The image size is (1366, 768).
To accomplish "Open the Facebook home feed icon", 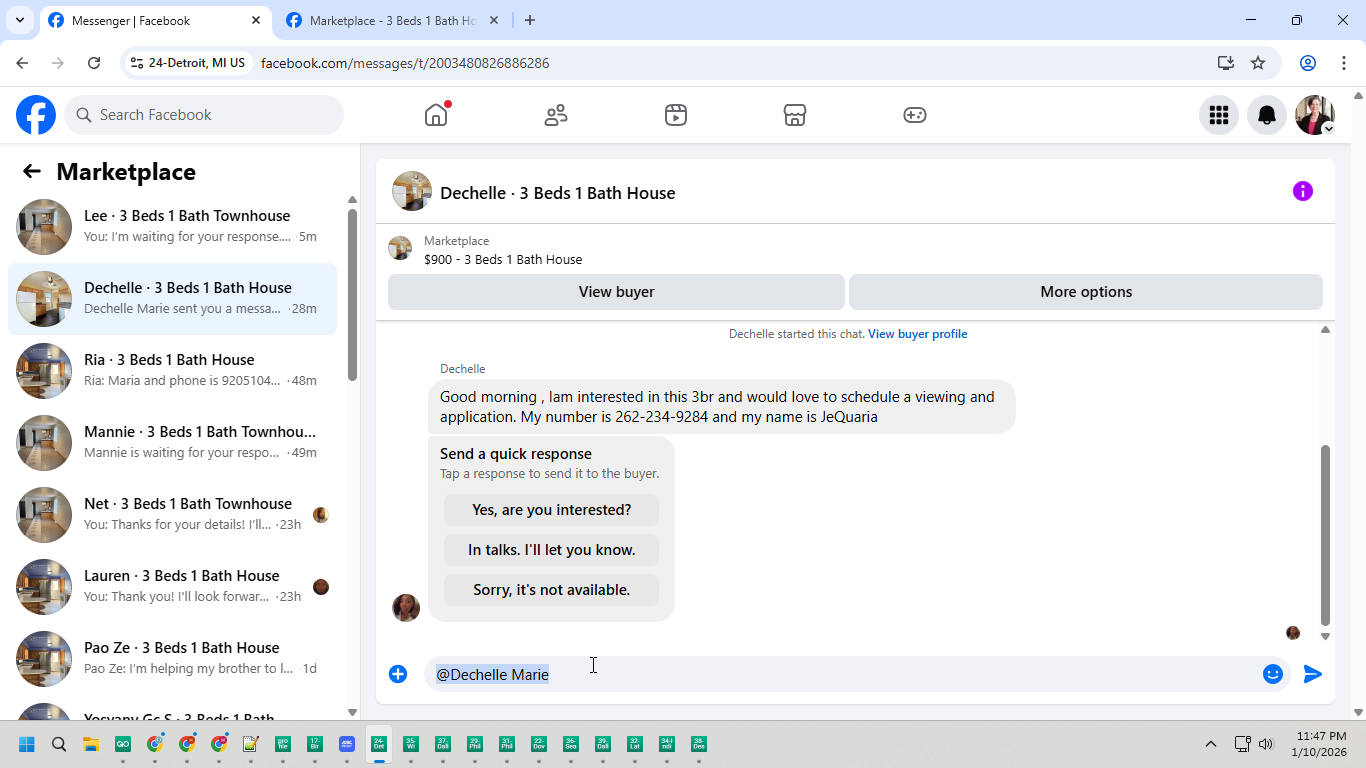I will point(436,115).
